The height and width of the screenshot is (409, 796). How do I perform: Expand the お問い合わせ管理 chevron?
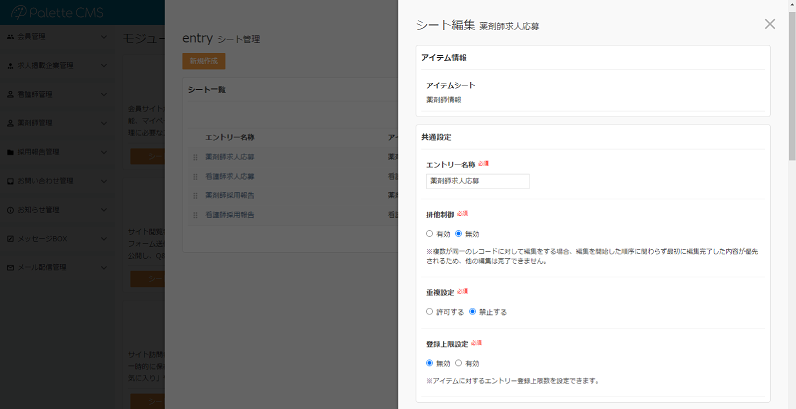104,181
